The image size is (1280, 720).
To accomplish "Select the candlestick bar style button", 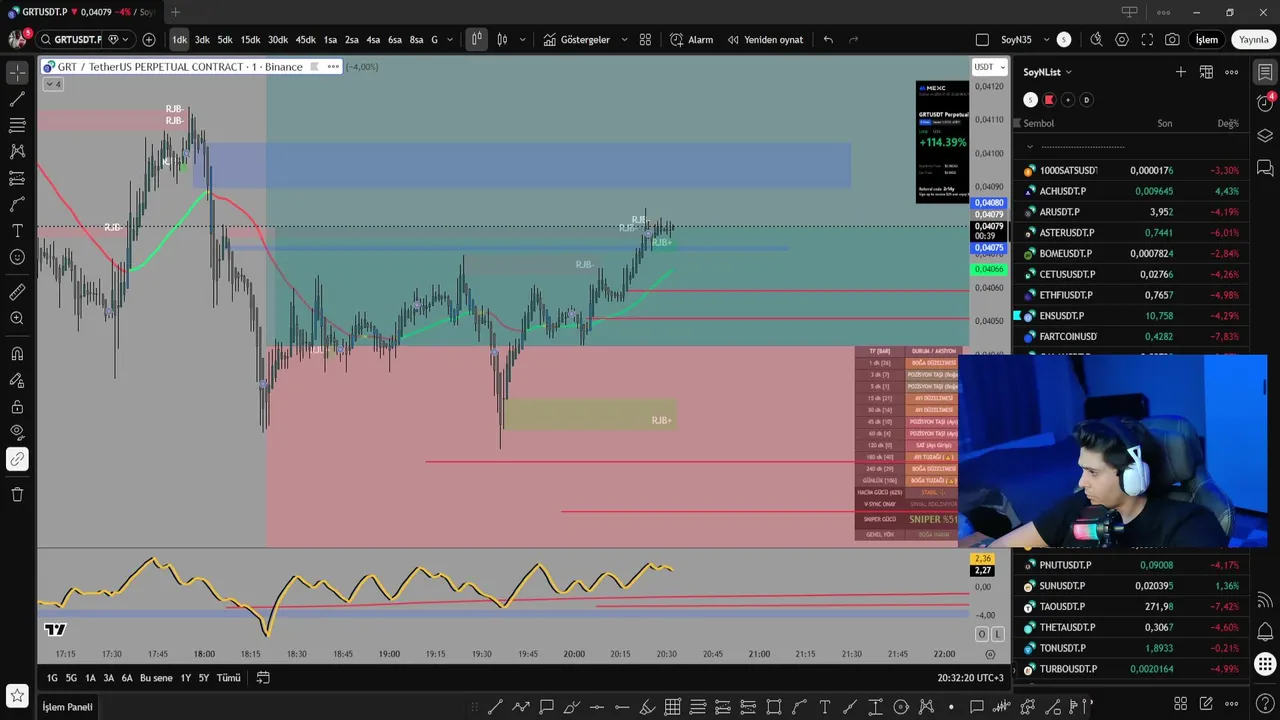I will 476,40.
